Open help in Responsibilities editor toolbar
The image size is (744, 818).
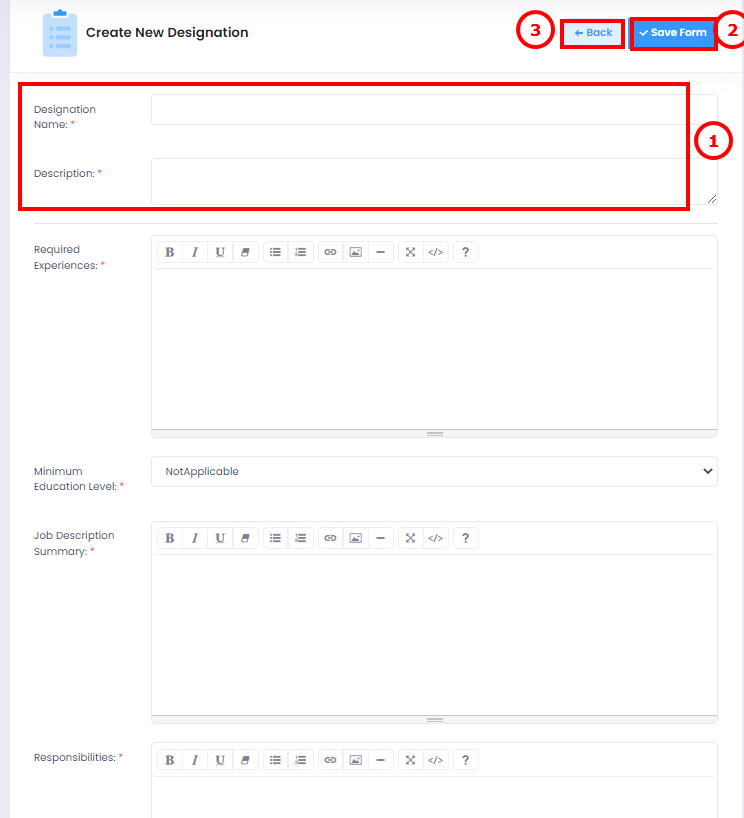465,760
